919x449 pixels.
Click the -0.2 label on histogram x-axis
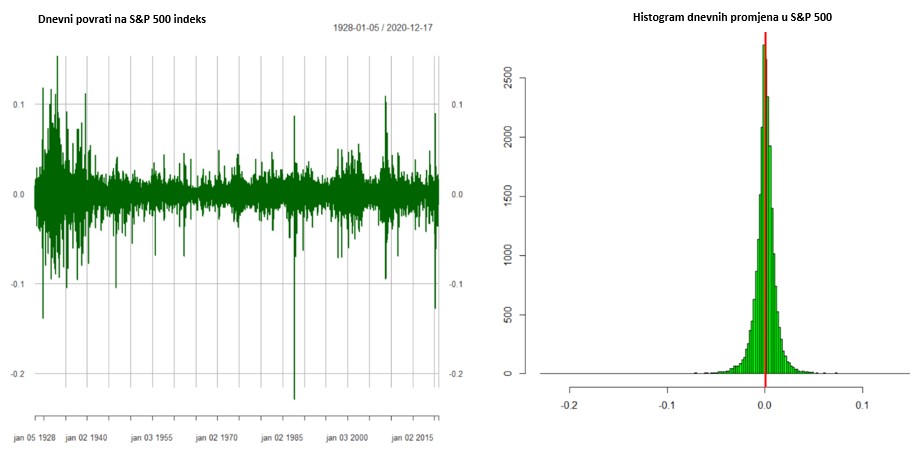(569, 406)
